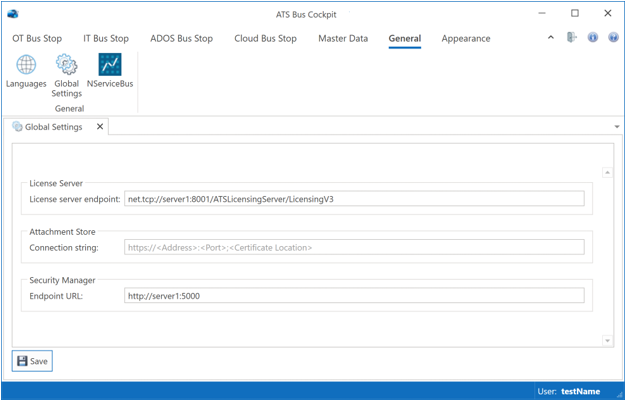626x401 pixels.
Task: Click the Save button
Action: pos(32,361)
